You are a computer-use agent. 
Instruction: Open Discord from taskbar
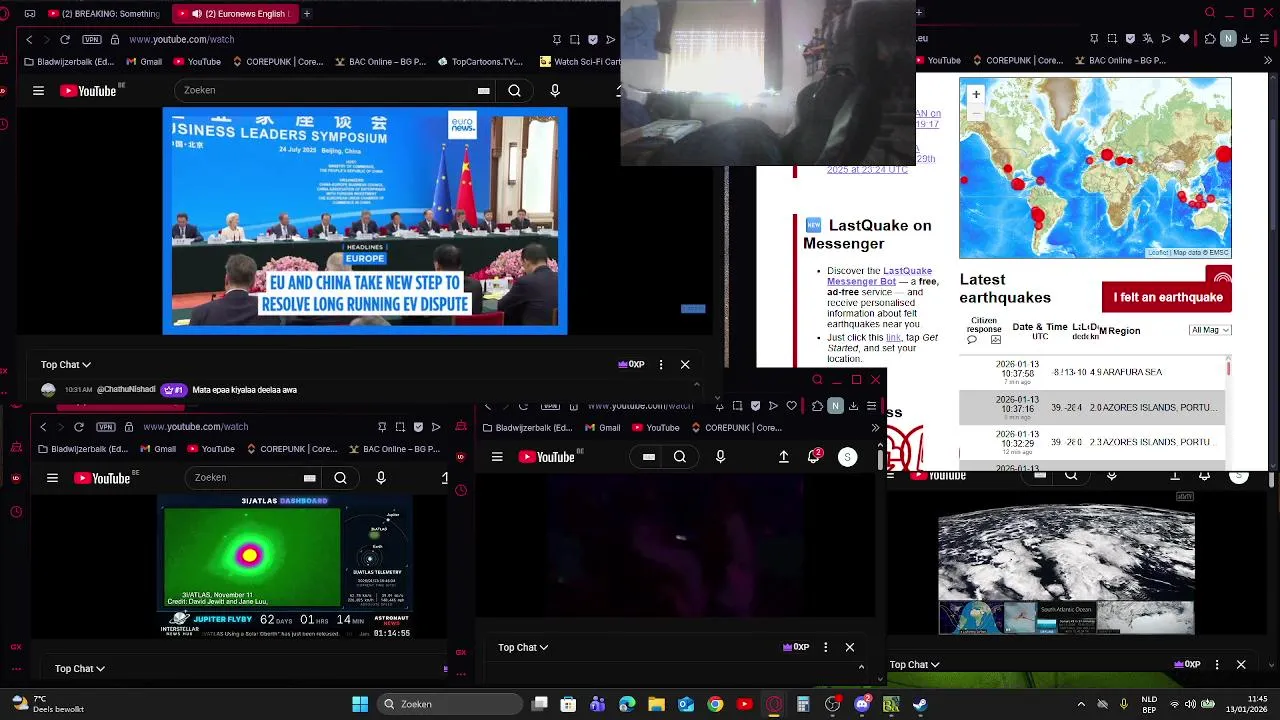[x=862, y=704]
